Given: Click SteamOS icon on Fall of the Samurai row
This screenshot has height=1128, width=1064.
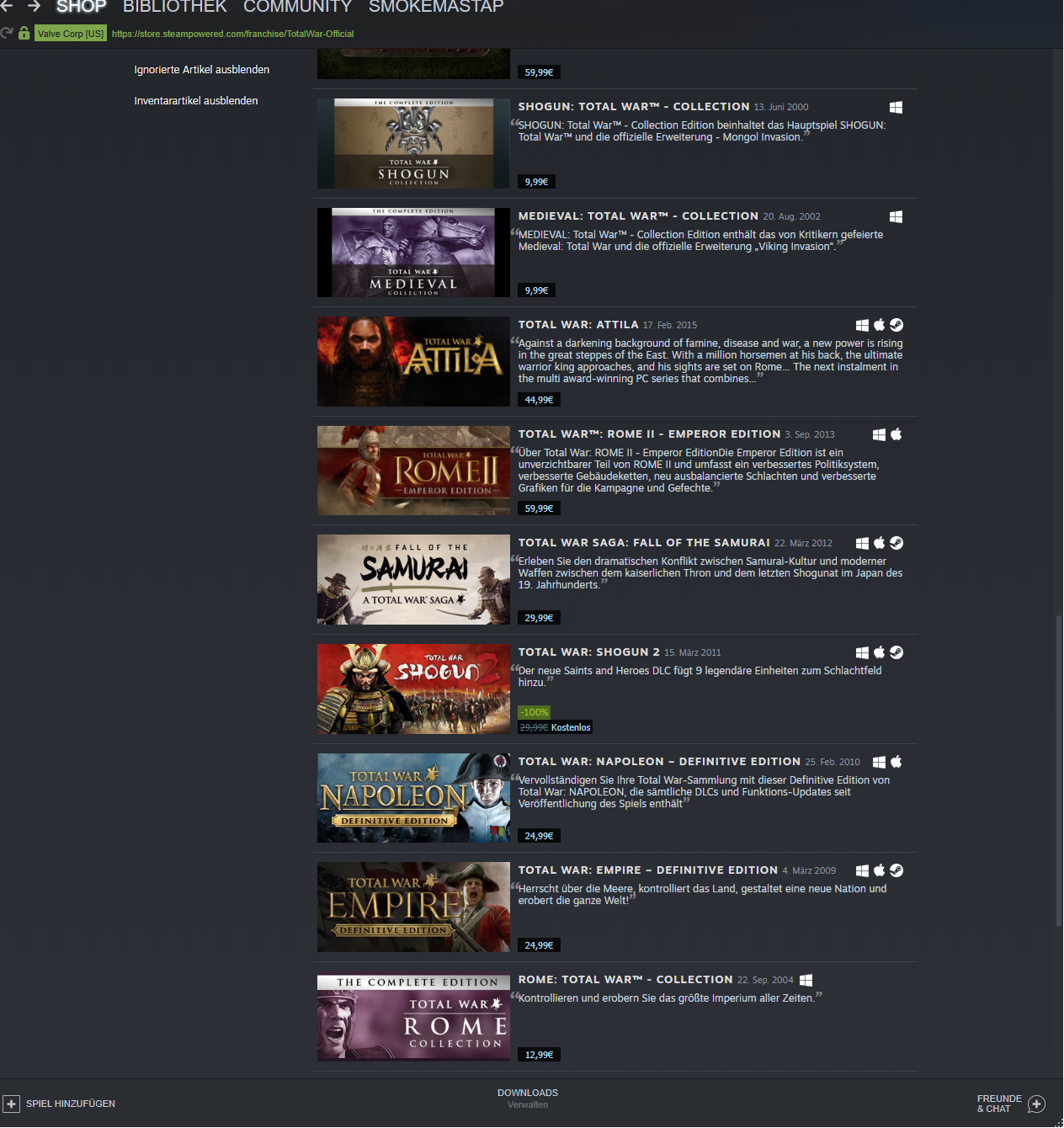Looking at the screenshot, I should [896, 543].
